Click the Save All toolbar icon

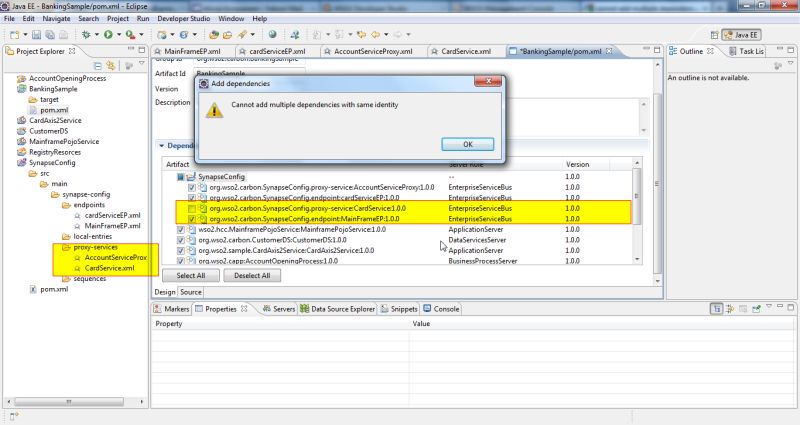50,35
